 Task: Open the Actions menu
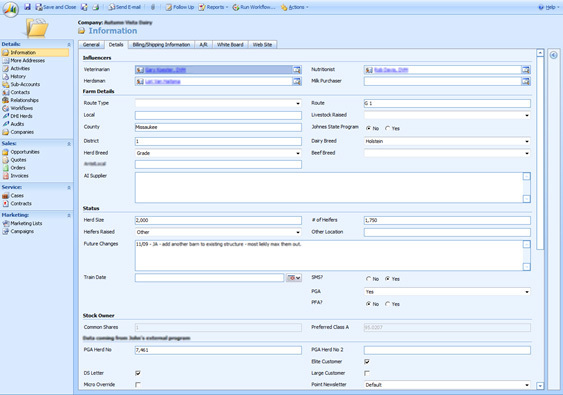(x=294, y=7)
